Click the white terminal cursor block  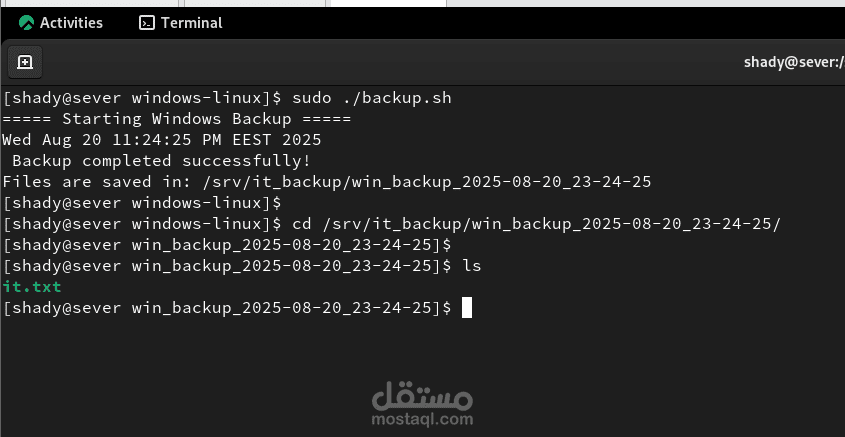[x=466, y=308]
